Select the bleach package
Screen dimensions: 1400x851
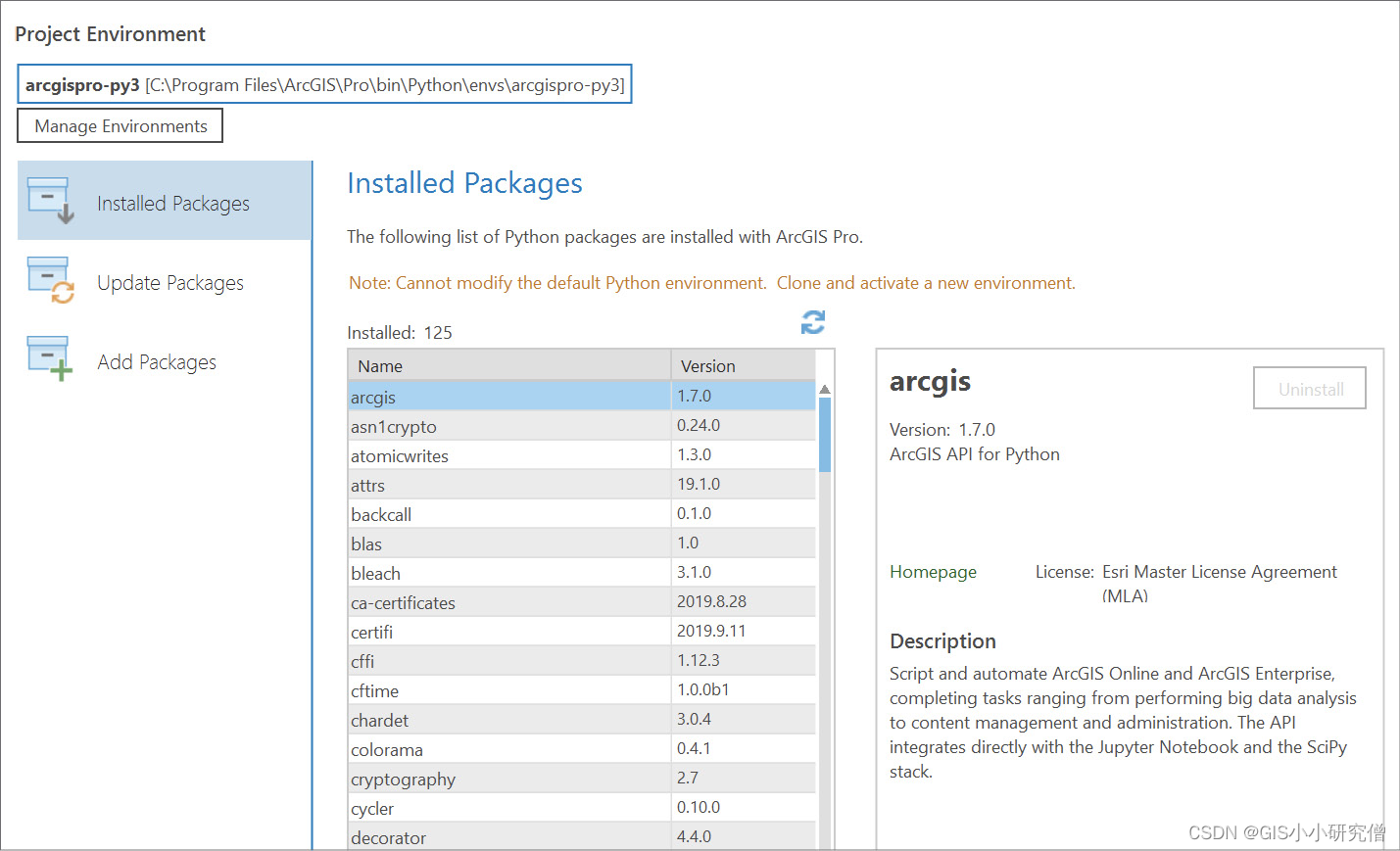point(582,572)
